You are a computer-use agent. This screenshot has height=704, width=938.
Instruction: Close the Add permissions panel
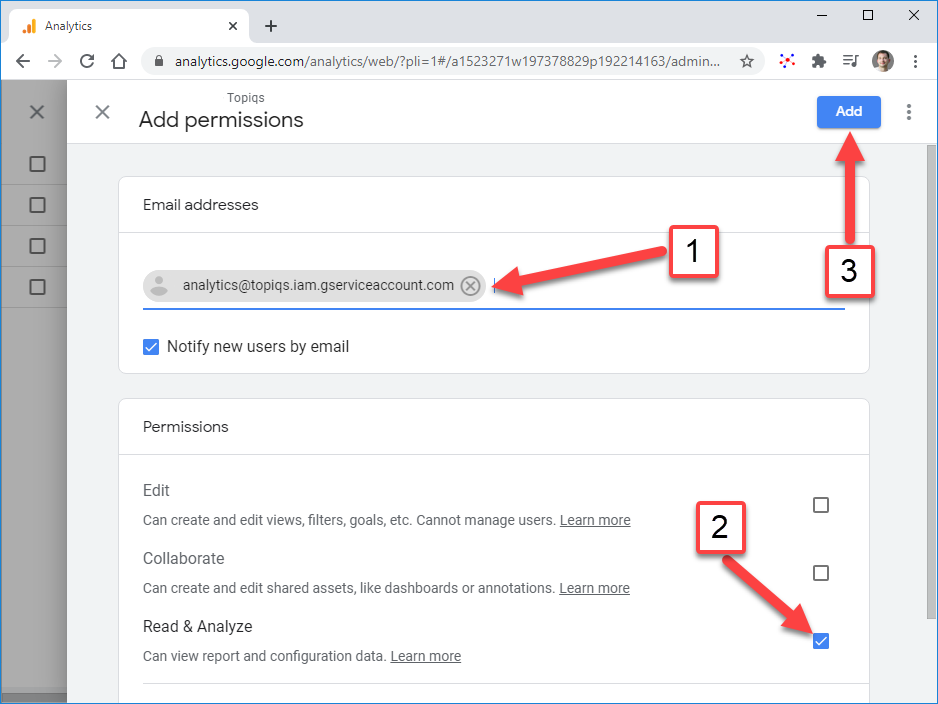click(102, 112)
